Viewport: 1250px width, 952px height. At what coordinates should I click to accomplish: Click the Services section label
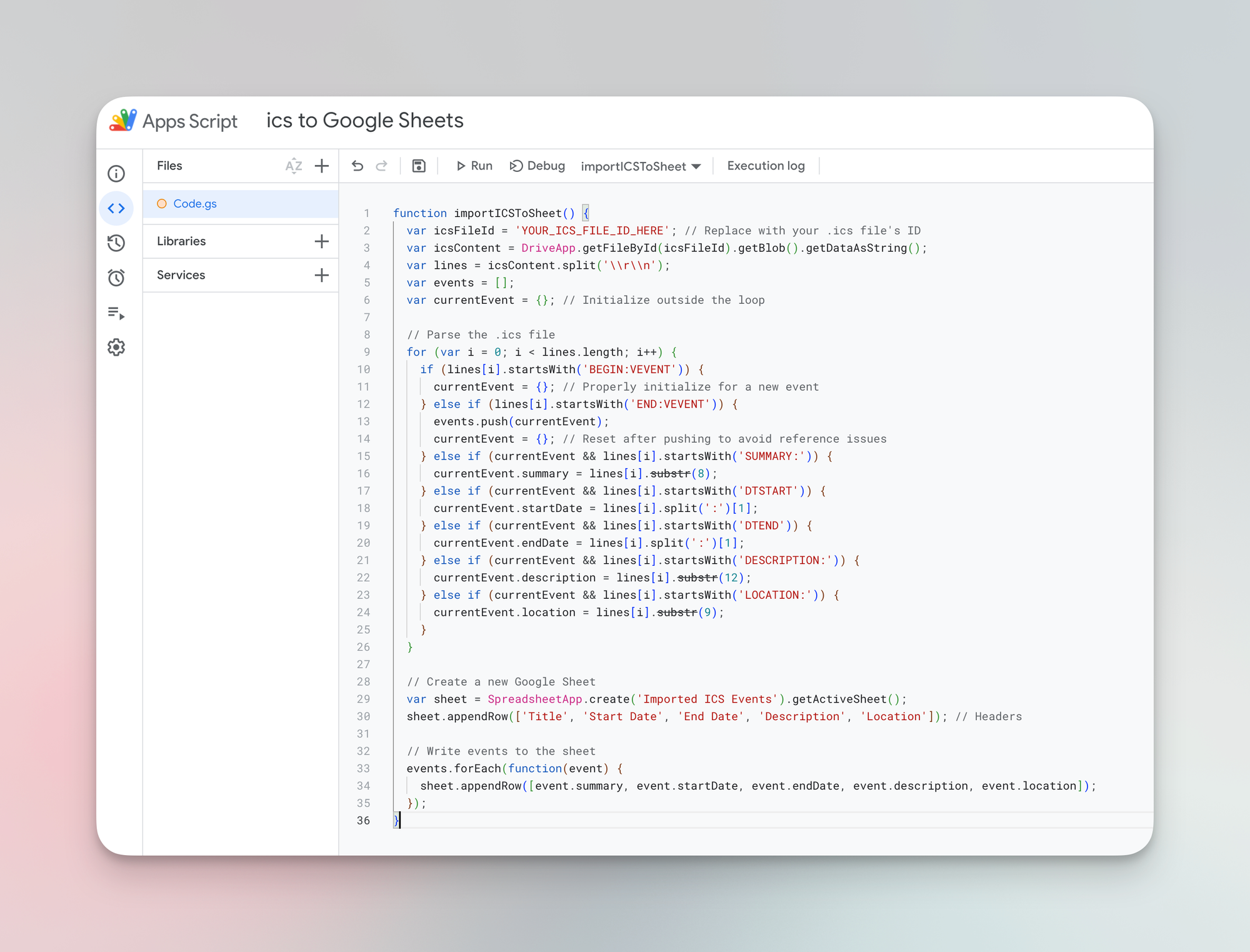(181, 275)
